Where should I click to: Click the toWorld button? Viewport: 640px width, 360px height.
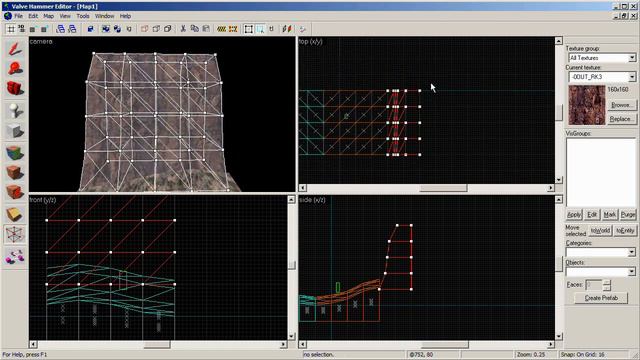[600, 231]
